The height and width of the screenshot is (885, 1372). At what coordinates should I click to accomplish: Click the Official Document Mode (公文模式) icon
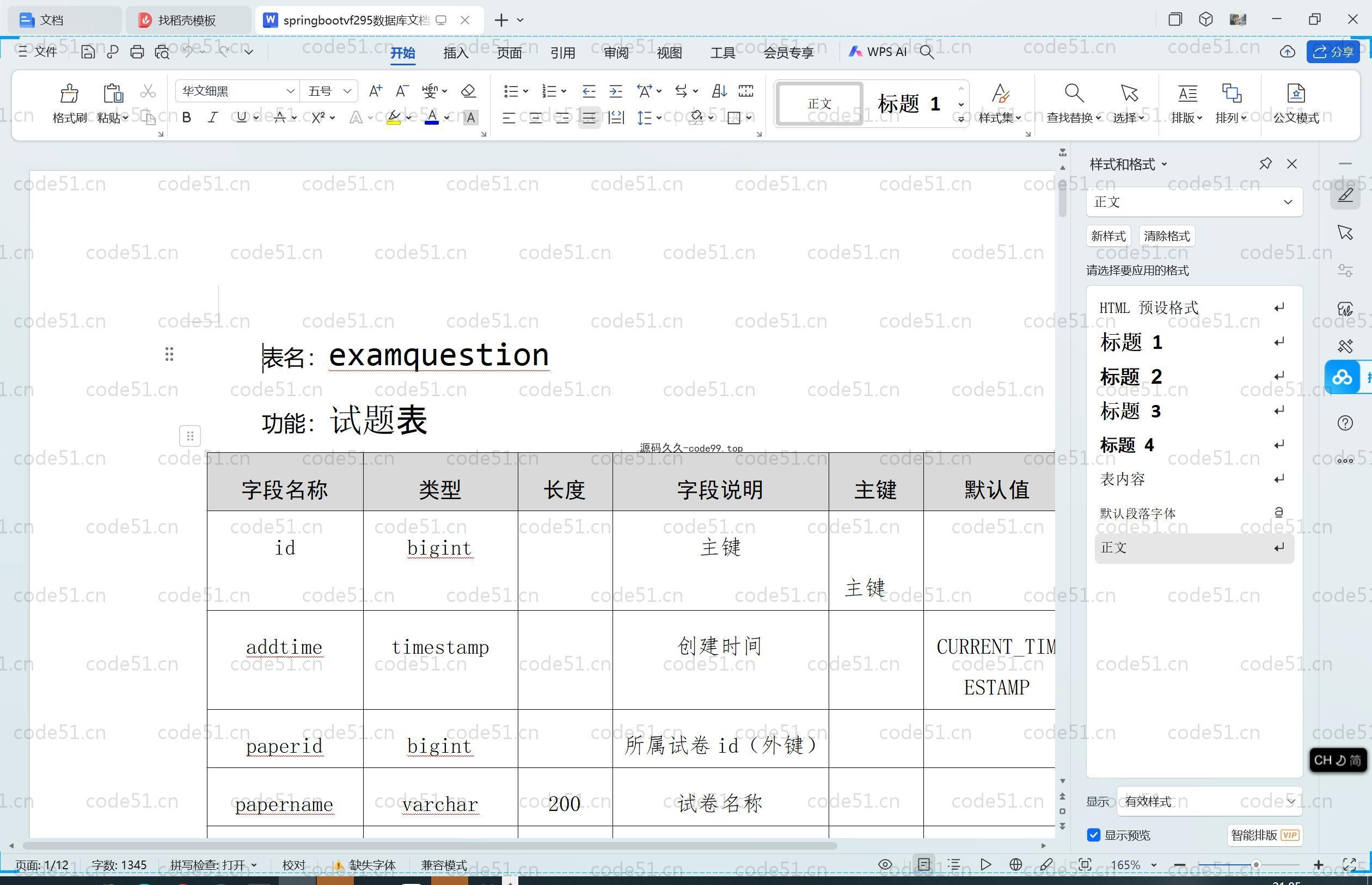[x=1296, y=93]
